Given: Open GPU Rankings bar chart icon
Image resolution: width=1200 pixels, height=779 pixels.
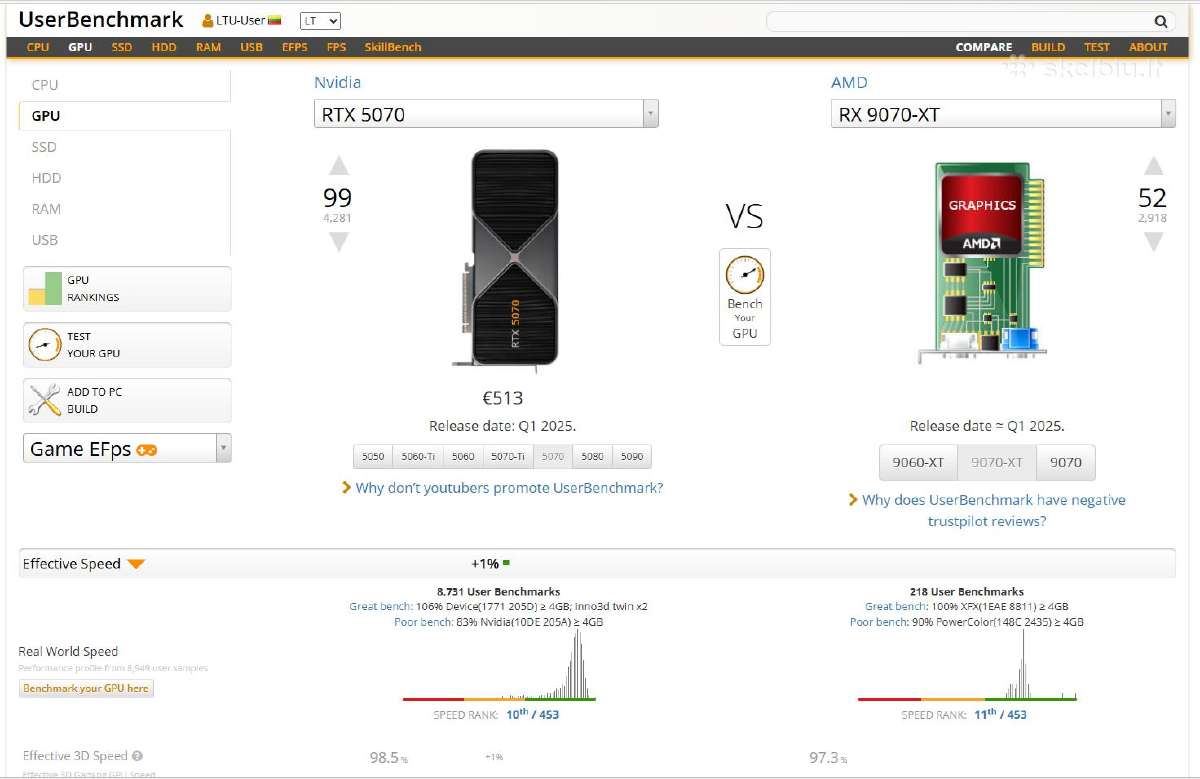Looking at the screenshot, I should tap(45, 289).
